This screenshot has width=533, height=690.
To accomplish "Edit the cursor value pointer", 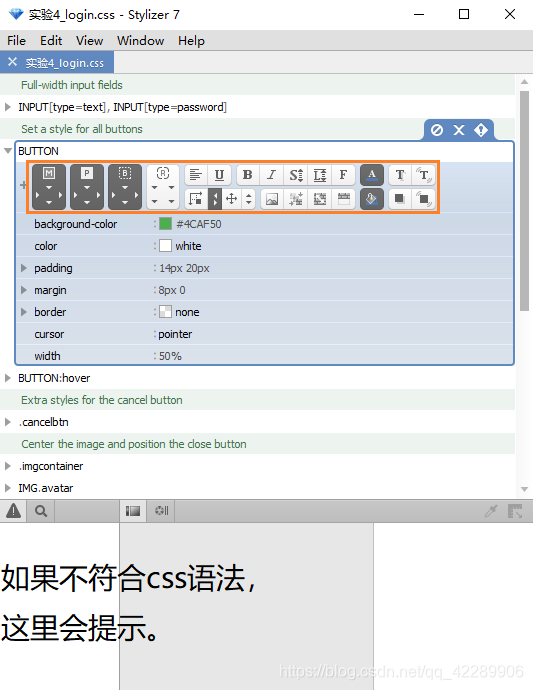I will pos(175,334).
